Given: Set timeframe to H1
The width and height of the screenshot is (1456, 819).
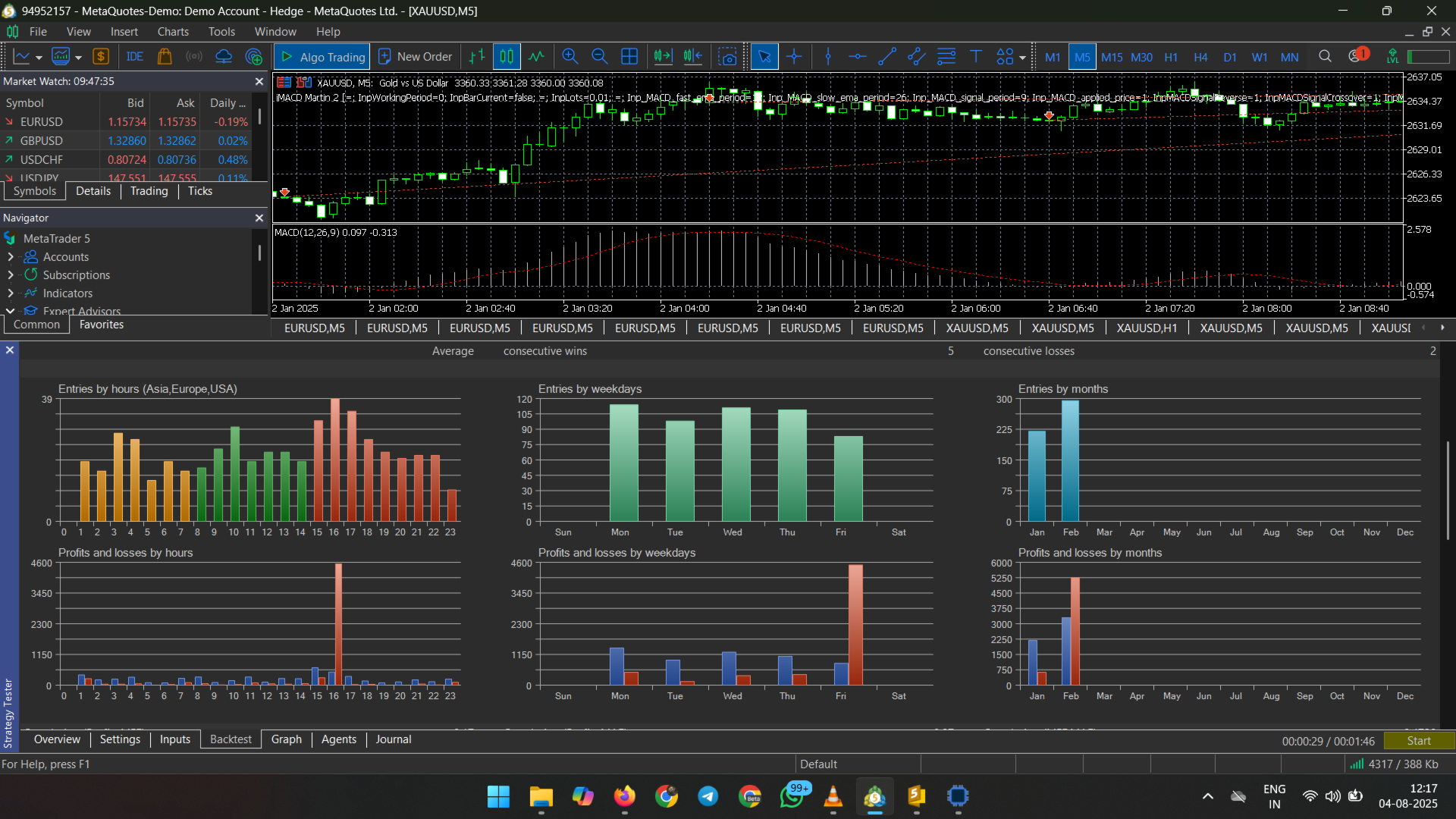Looking at the screenshot, I should (1171, 57).
